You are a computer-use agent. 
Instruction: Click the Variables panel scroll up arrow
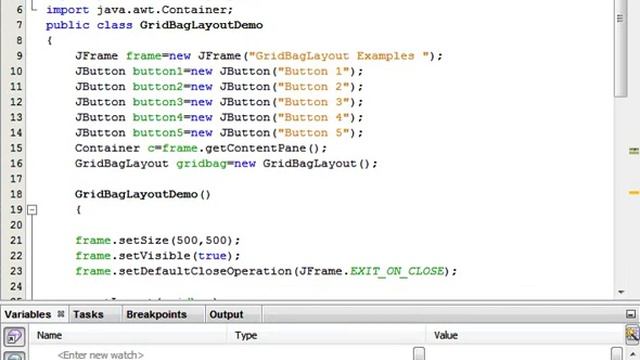633,354
